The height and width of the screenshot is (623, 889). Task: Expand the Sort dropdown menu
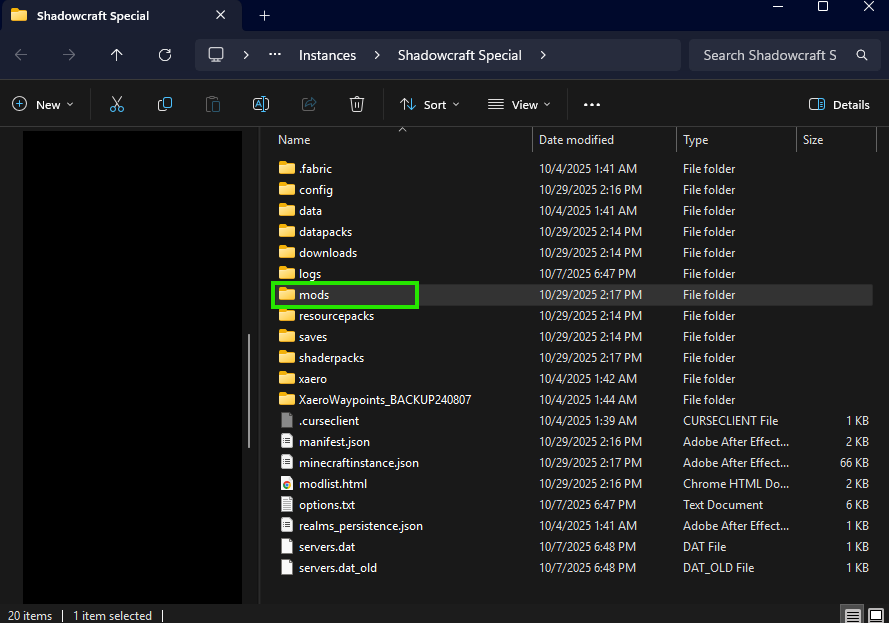[430, 104]
